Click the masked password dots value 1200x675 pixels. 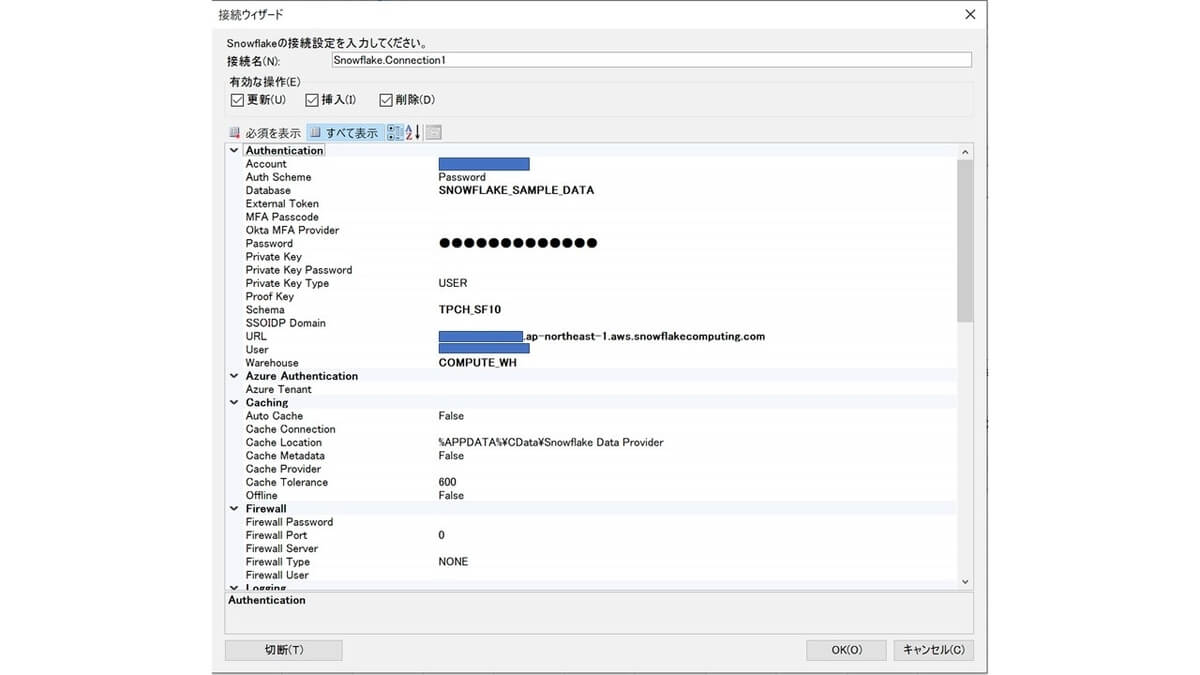518,243
